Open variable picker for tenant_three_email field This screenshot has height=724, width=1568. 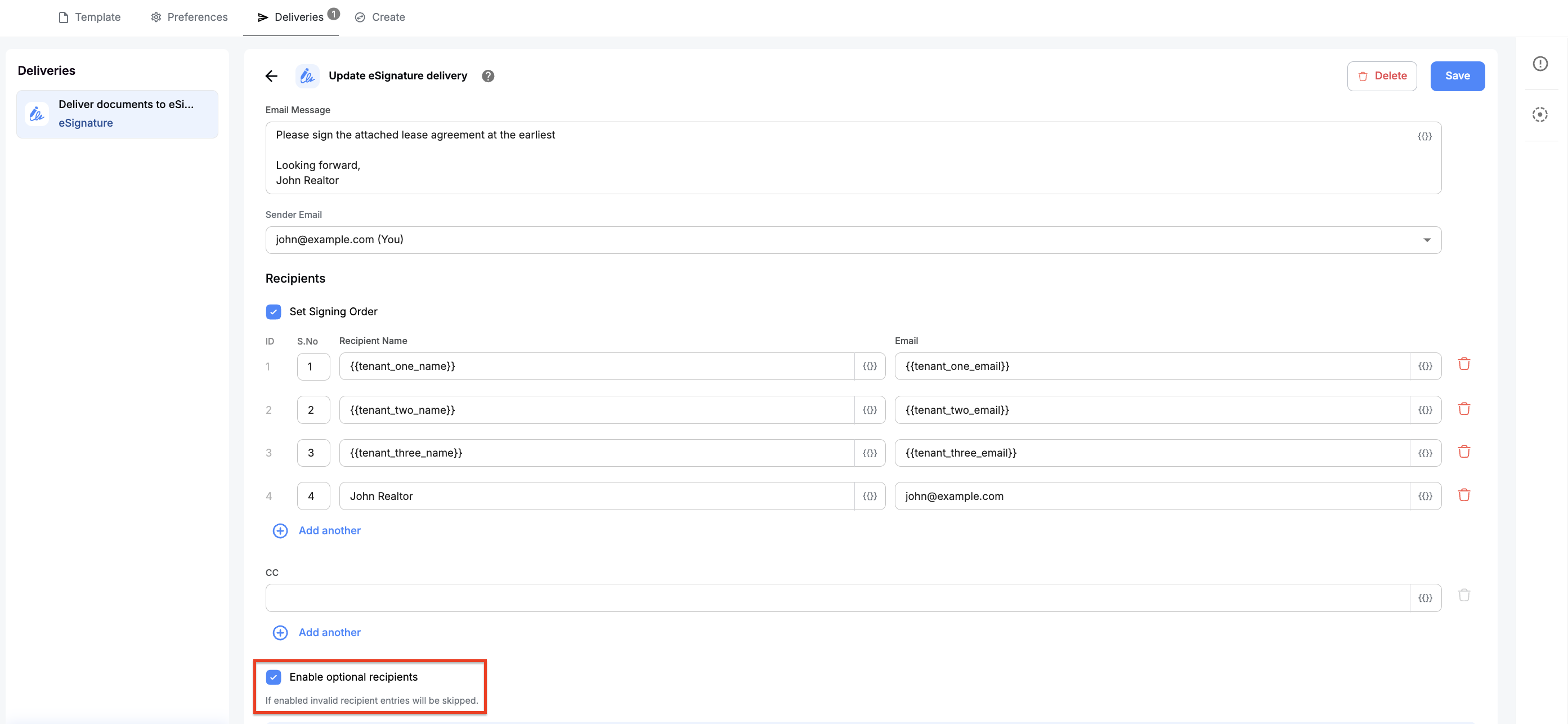click(x=1425, y=453)
